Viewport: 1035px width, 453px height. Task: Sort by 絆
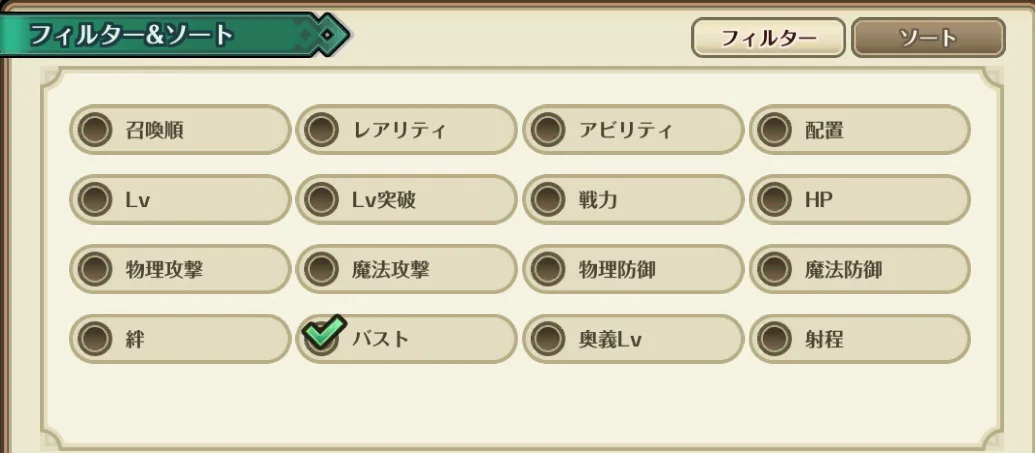coord(180,339)
